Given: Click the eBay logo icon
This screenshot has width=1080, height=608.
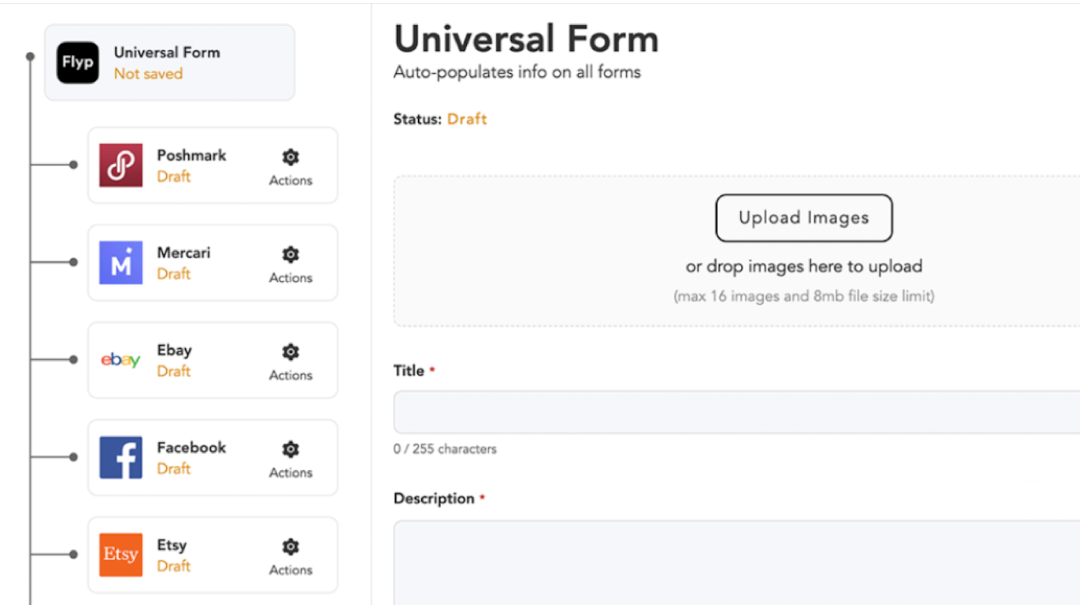Looking at the screenshot, I should (120, 360).
